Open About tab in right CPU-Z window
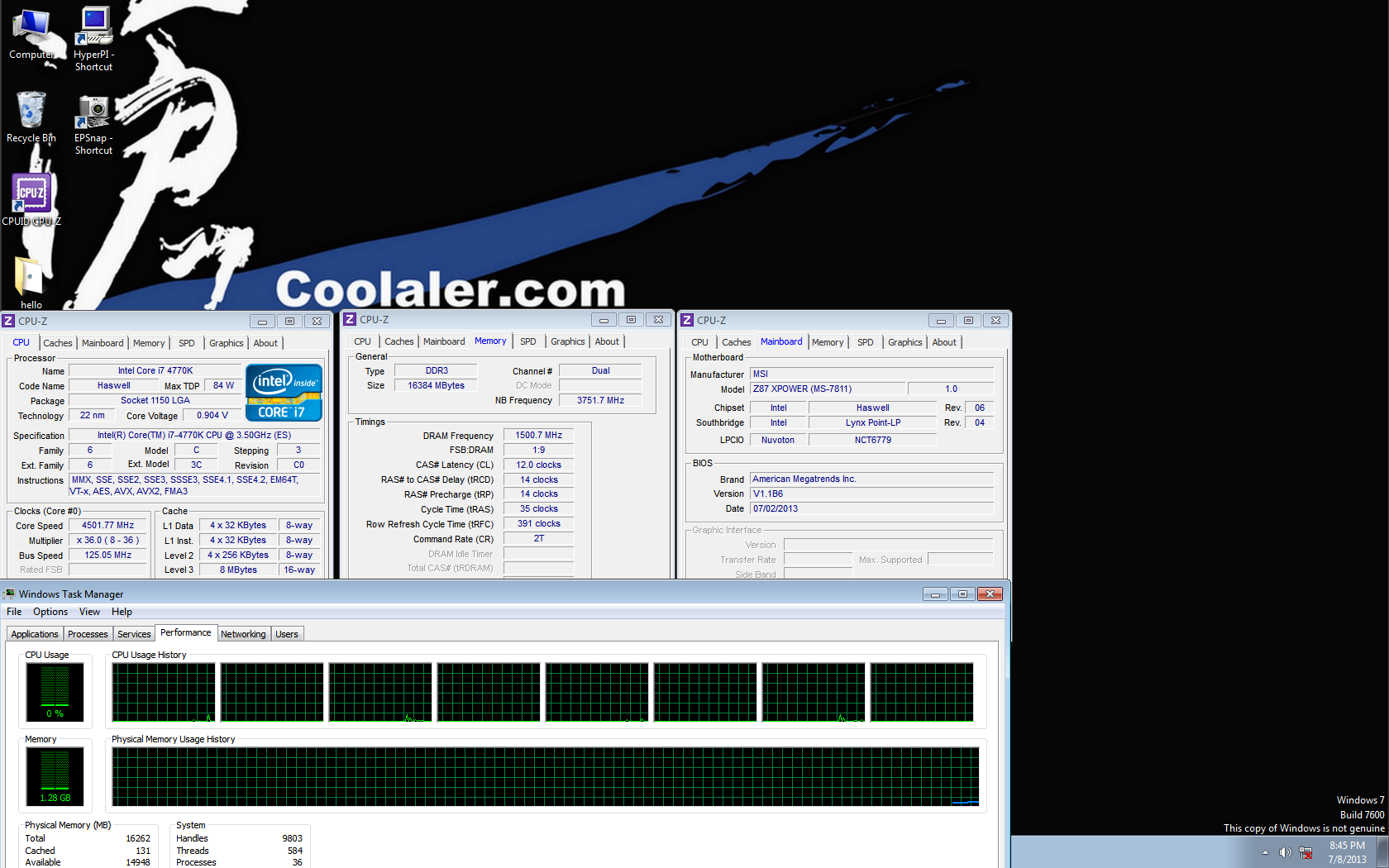 (944, 342)
